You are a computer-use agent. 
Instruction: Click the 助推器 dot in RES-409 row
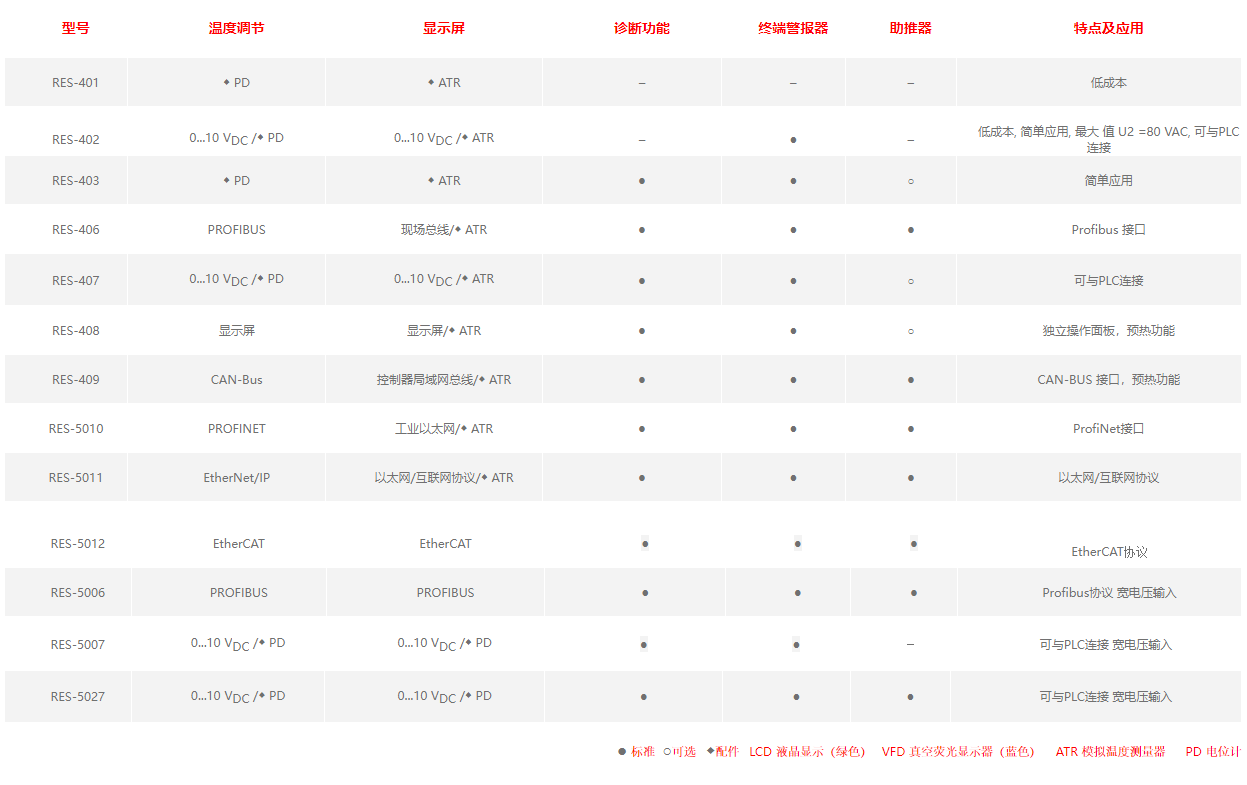click(910, 380)
